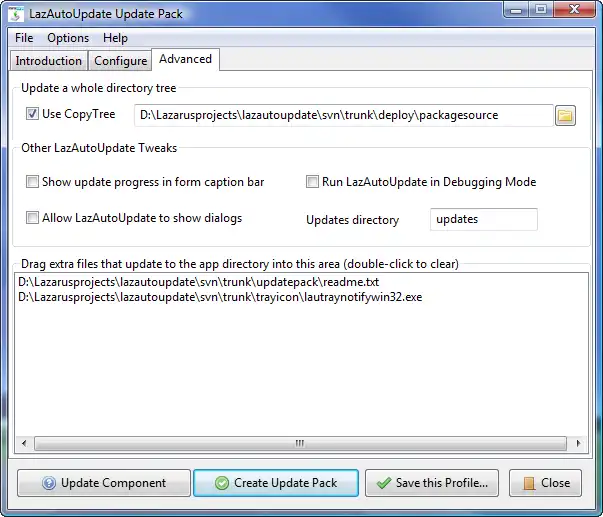The height and width of the screenshot is (517, 603).
Task: Close the window with the title bar X
Action: click(x=574, y=9)
